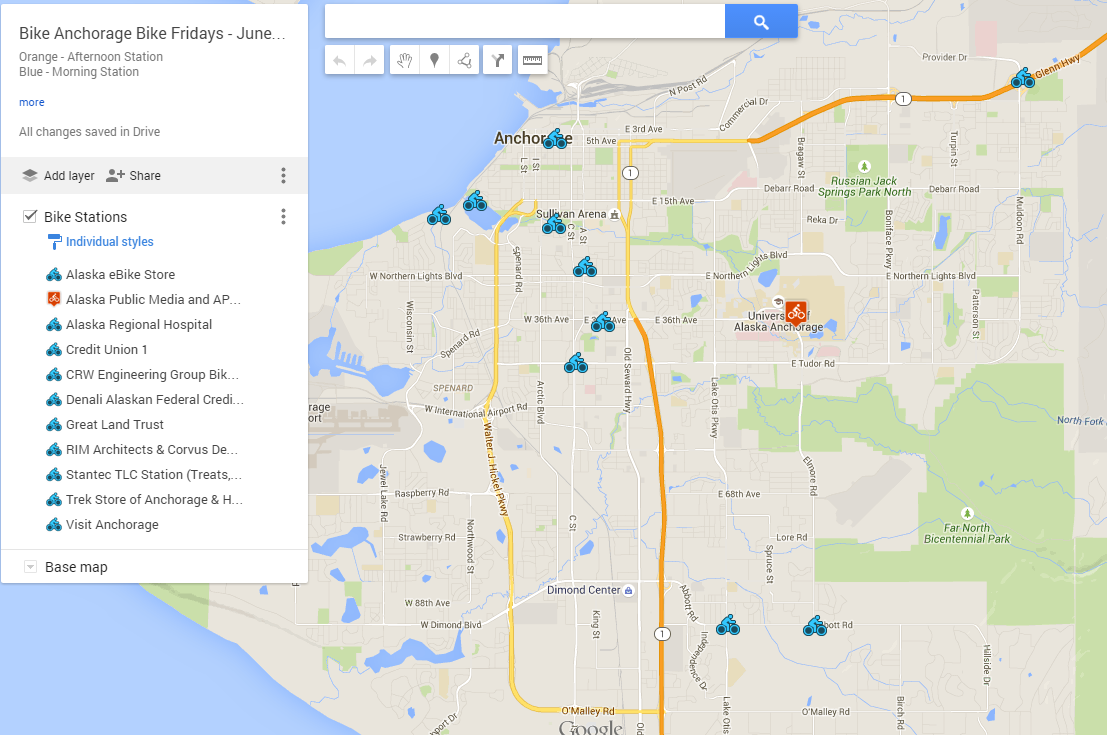
Task: Click the bike marker near E 36th Ave
Action: (x=602, y=322)
